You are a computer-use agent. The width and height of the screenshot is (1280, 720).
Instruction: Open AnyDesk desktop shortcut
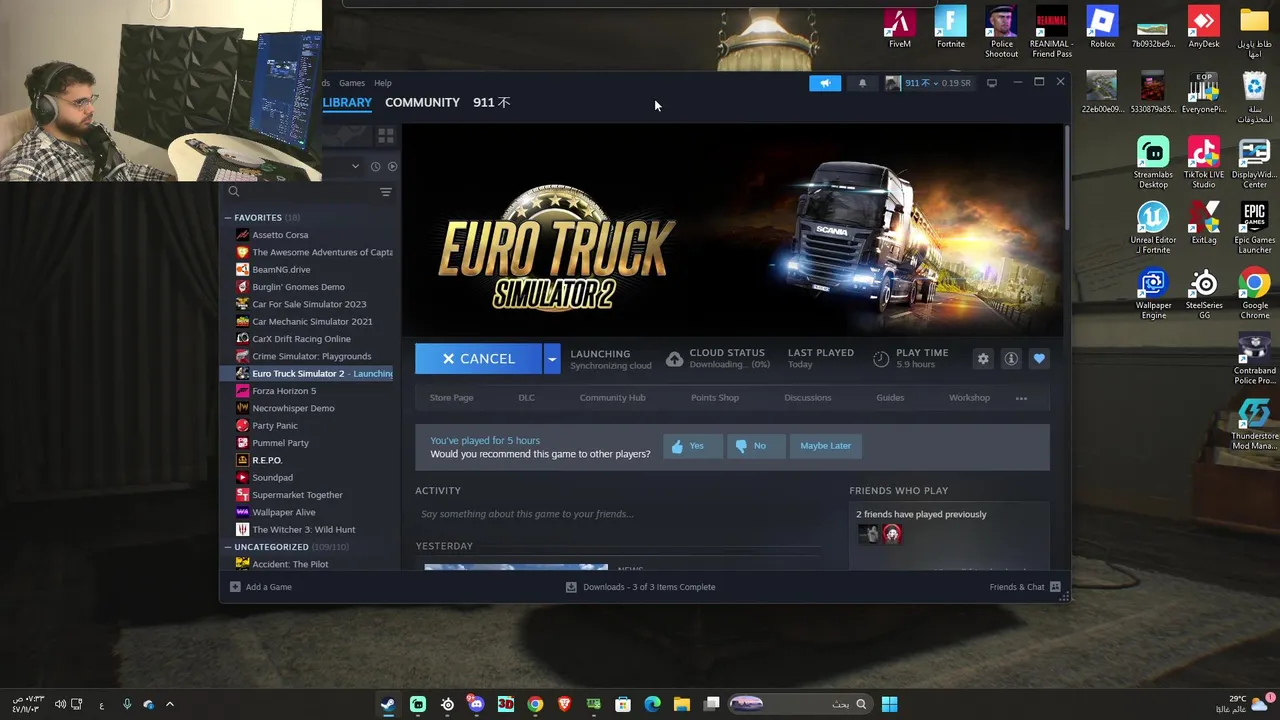[x=1203, y=28]
